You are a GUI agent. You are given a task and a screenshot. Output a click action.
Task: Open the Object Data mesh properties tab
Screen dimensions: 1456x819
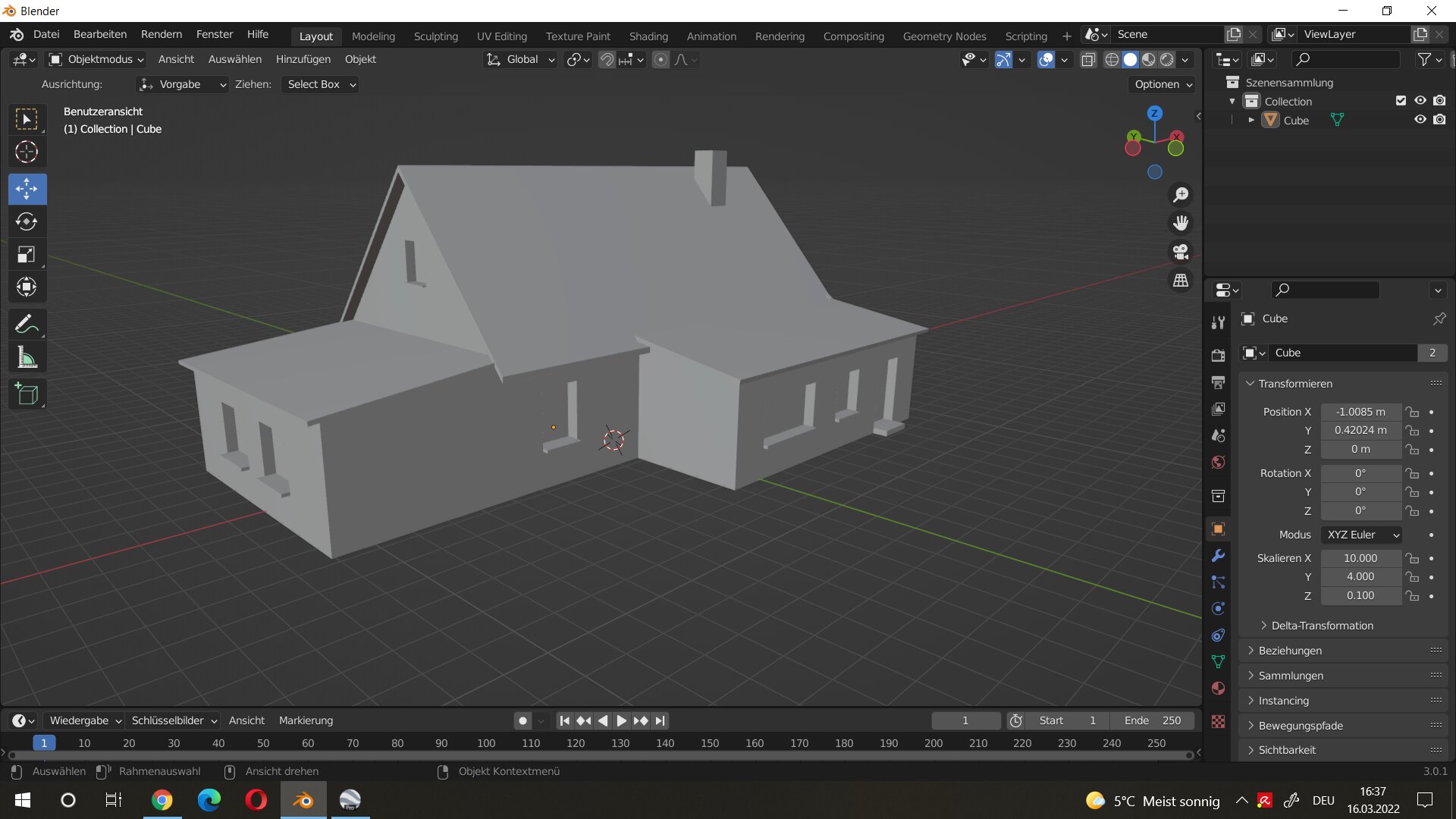(x=1218, y=661)
